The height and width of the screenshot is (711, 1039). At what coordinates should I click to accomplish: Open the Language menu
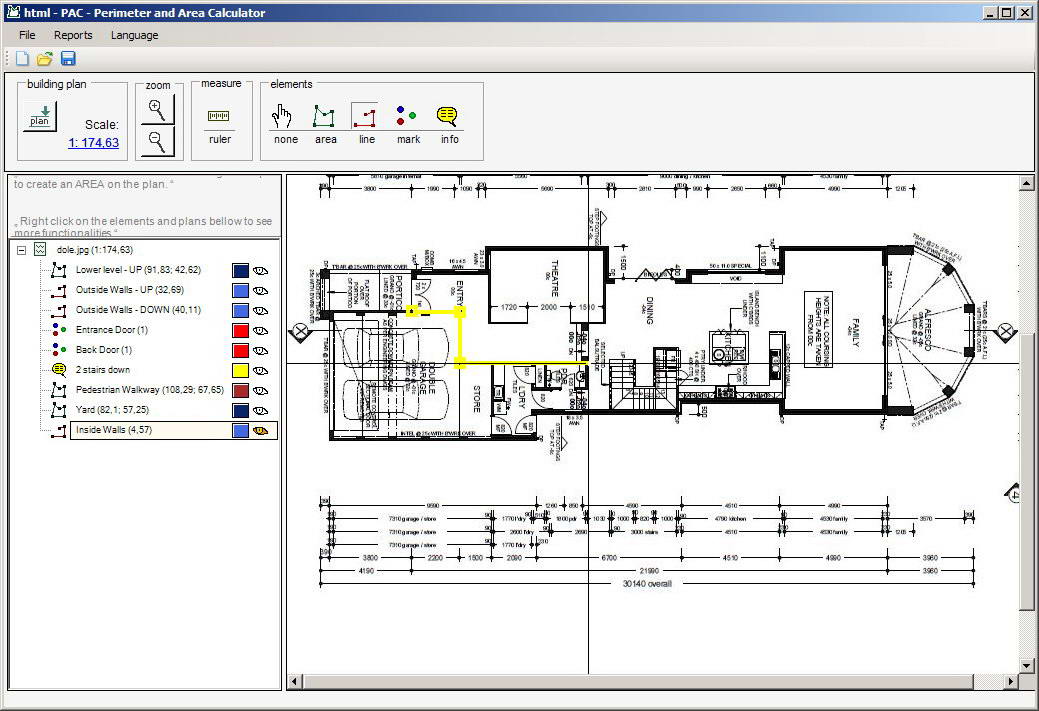tap(135, 35)
